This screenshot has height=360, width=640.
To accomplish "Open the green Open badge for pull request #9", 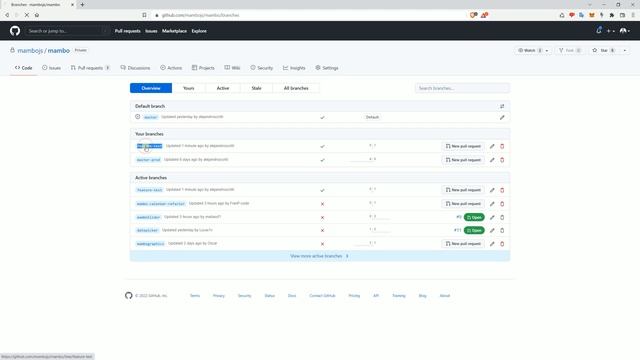I will 474,218.
